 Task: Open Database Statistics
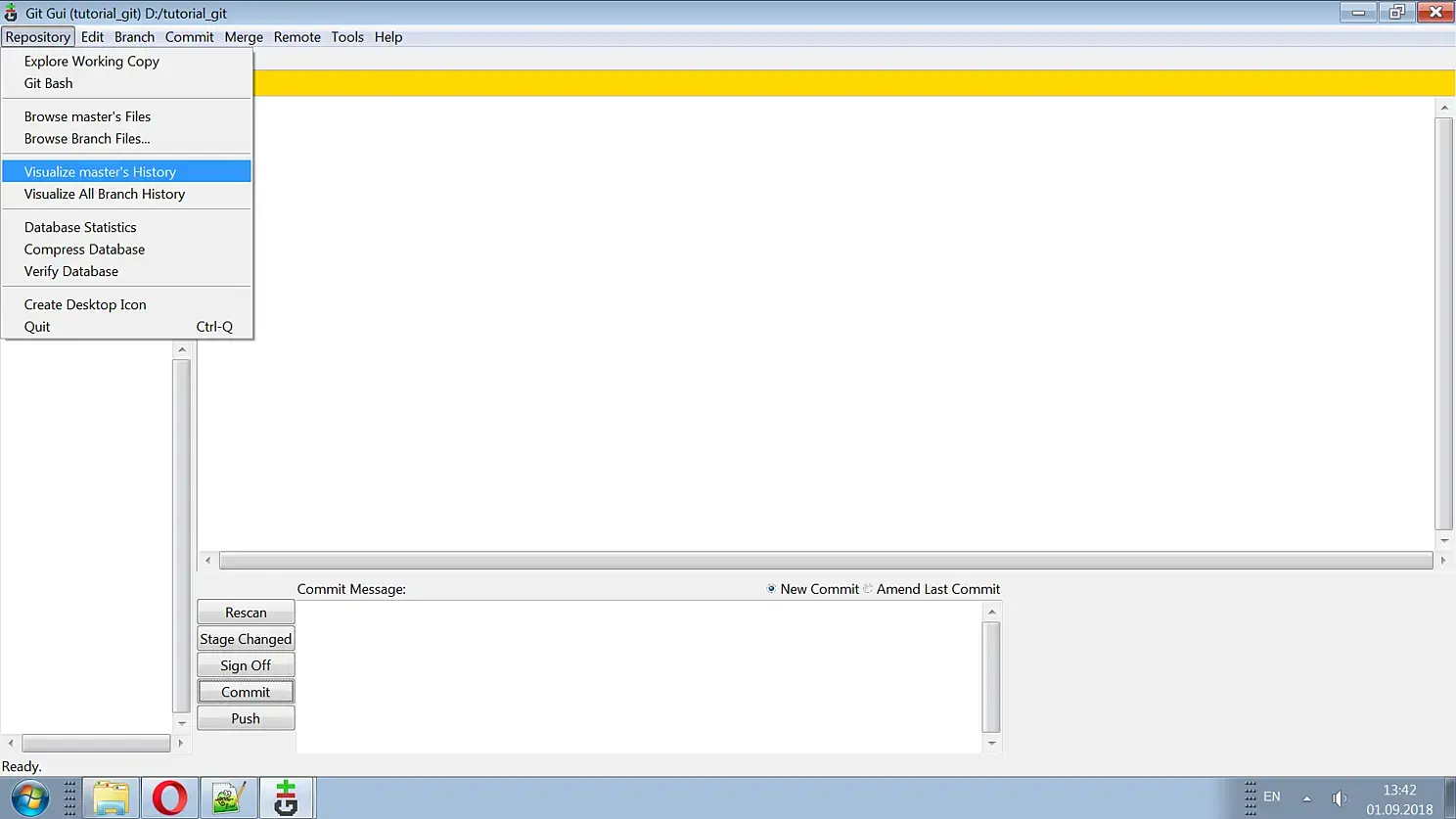126,227
